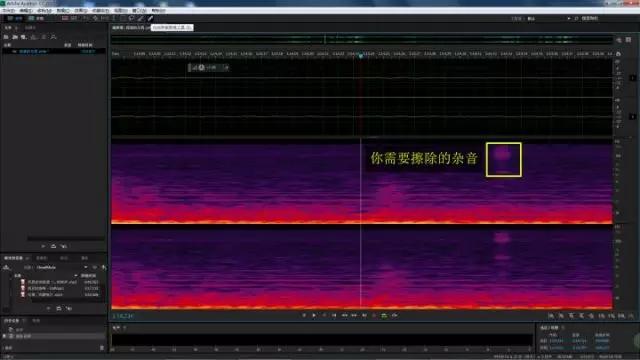Click the import file icon in Files panel
This screenshot has width=640, height=360.
15,37
